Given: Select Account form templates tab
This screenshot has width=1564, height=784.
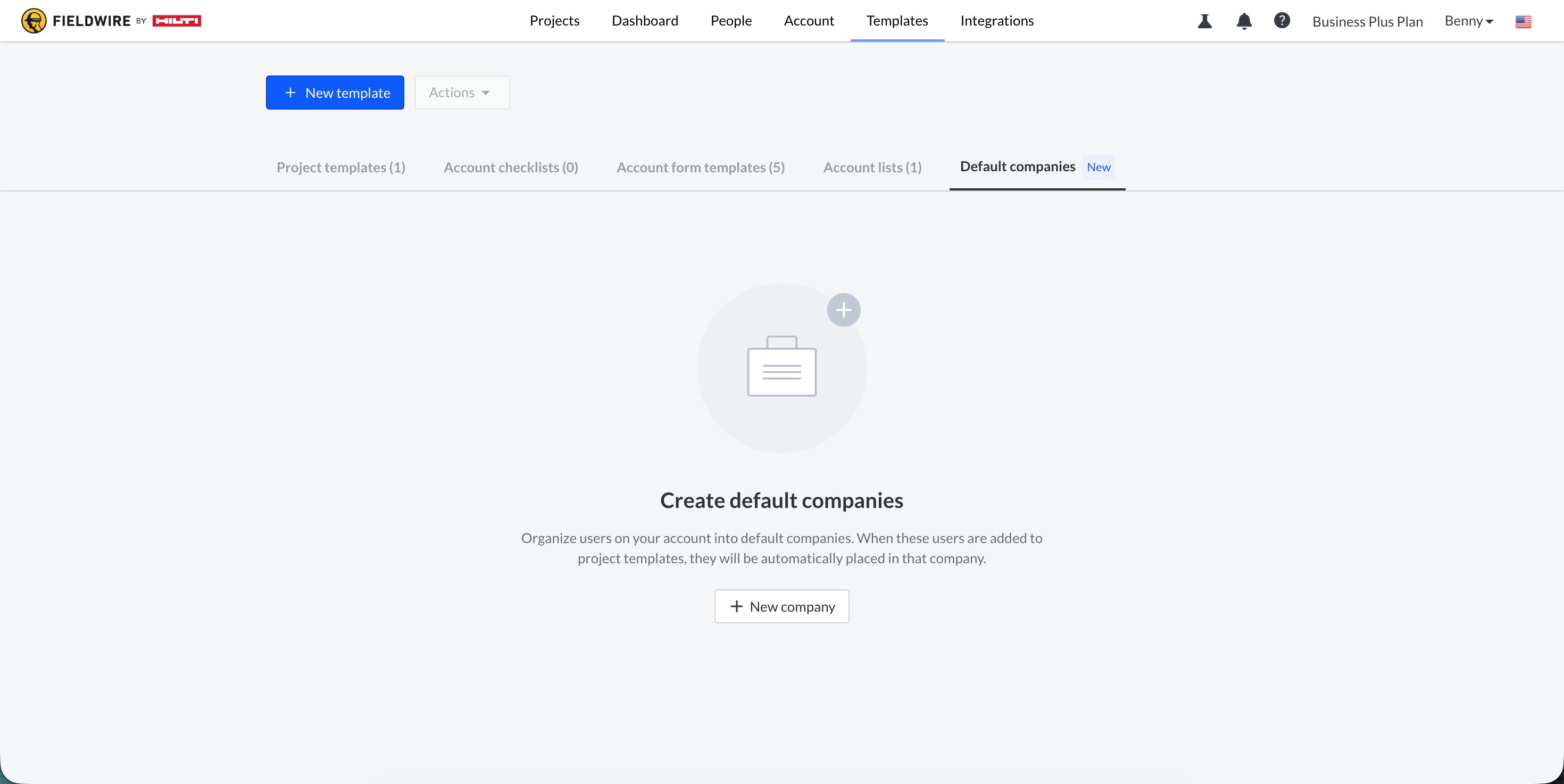Looking at the screenshot, I should point(701,167).
